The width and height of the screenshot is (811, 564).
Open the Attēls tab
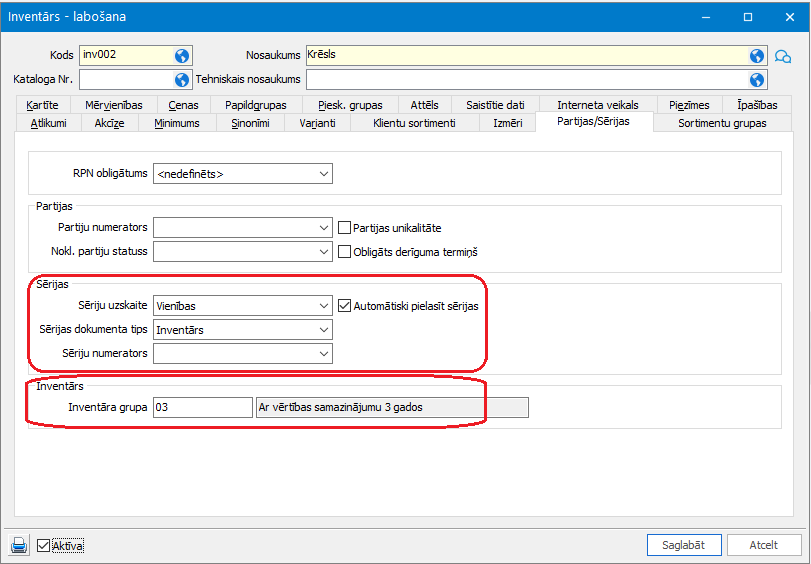click(425, 105)
